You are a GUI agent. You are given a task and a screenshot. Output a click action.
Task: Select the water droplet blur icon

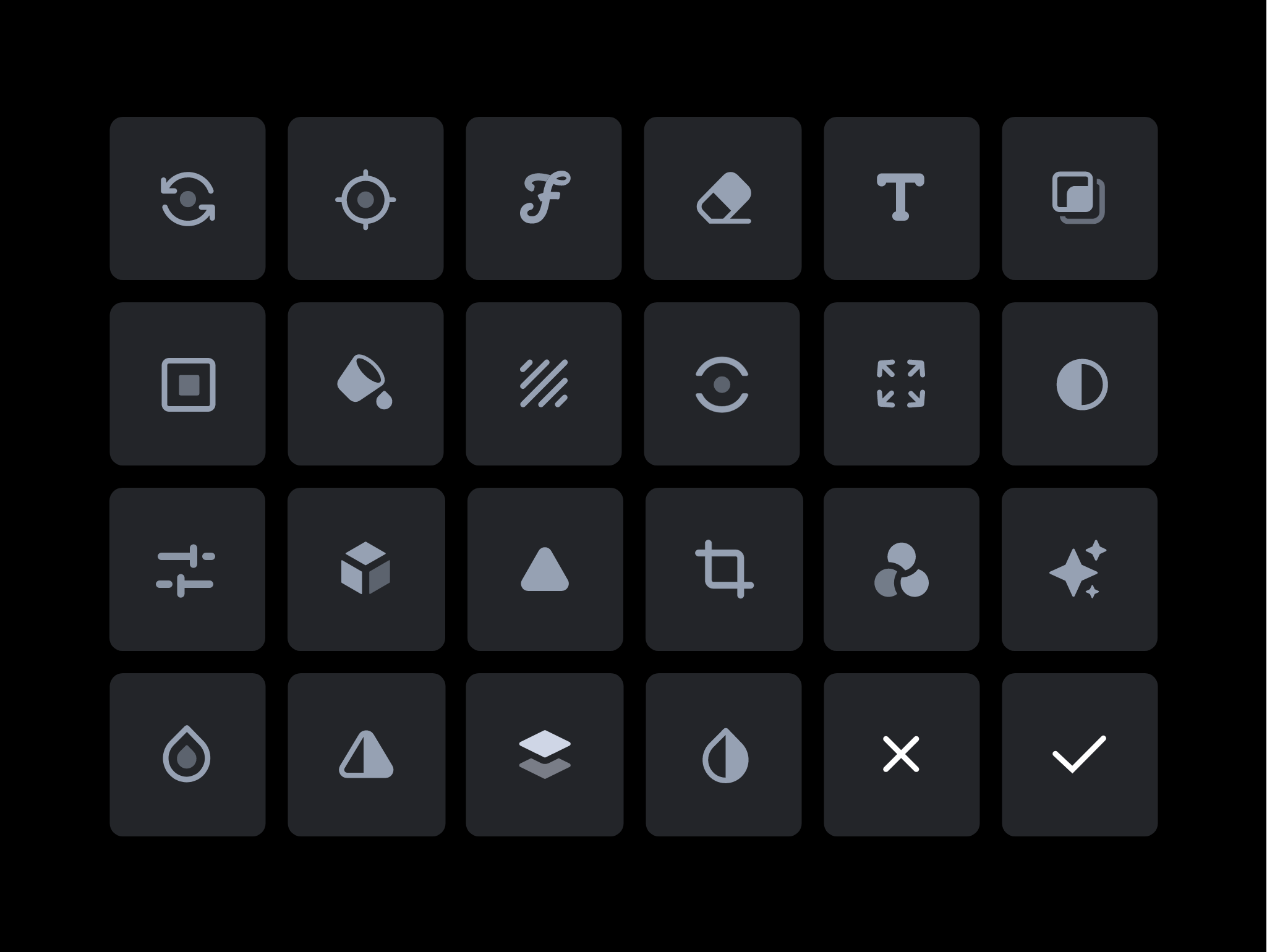tap(187, 754)
